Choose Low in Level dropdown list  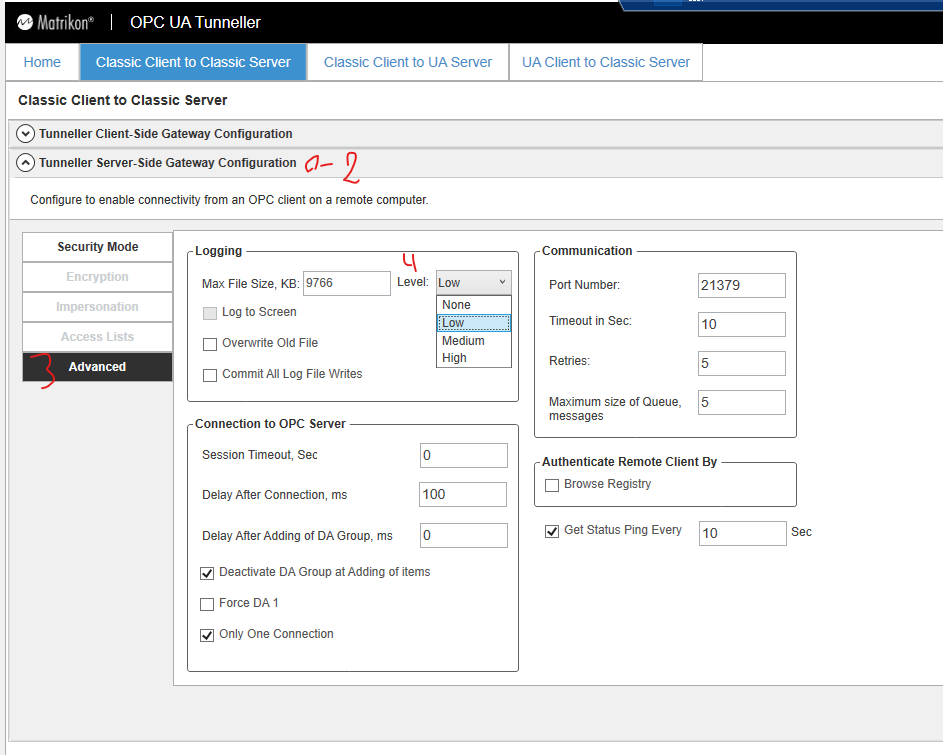pyautogui.click(x=474, y=323)
